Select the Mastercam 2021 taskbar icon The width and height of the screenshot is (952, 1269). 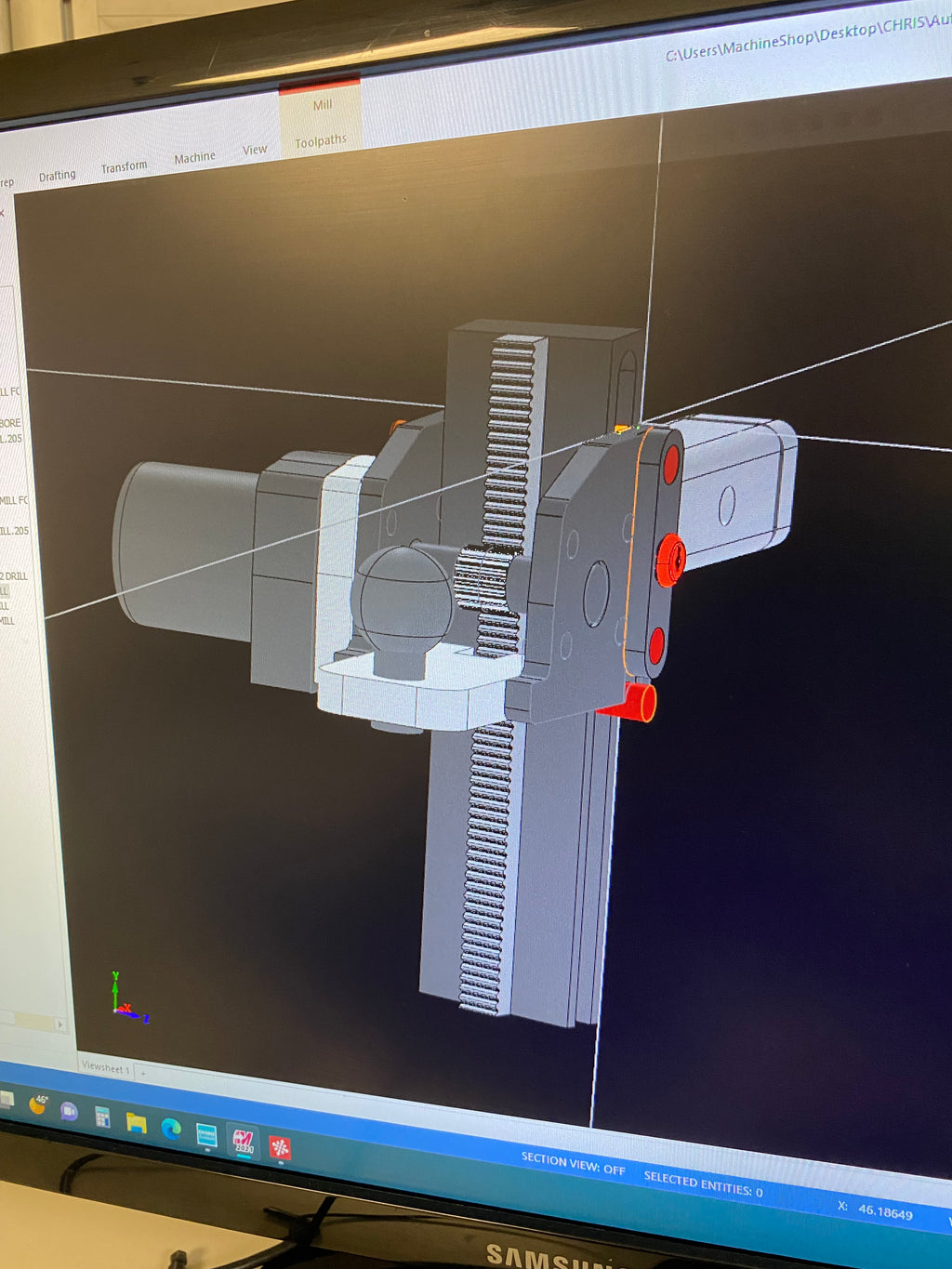243,1141
